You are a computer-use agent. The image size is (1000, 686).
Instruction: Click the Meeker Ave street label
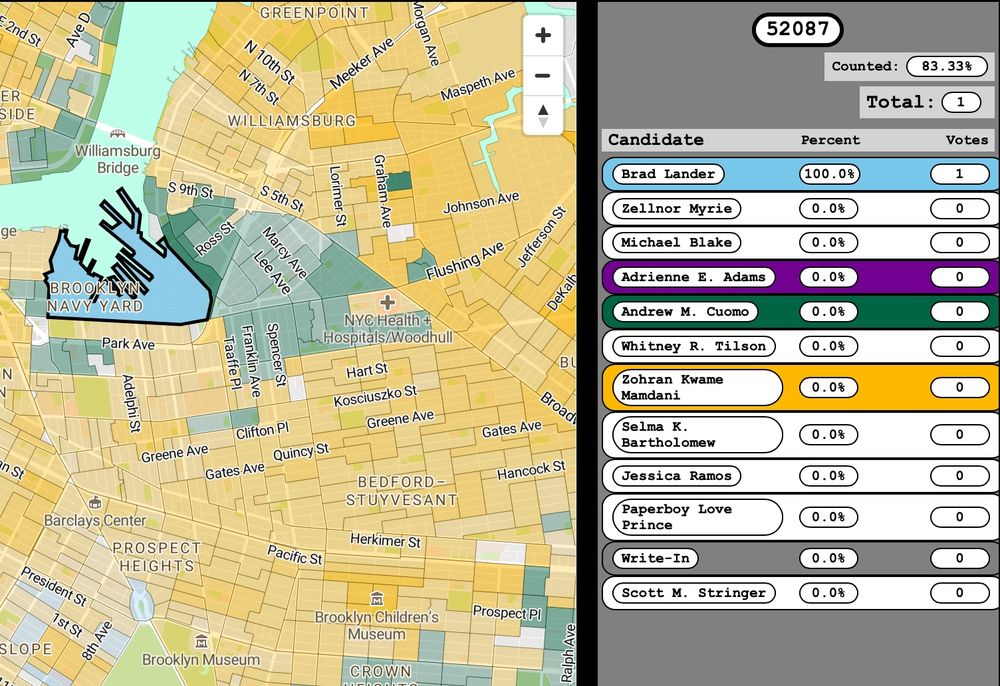tap(362, 62)
